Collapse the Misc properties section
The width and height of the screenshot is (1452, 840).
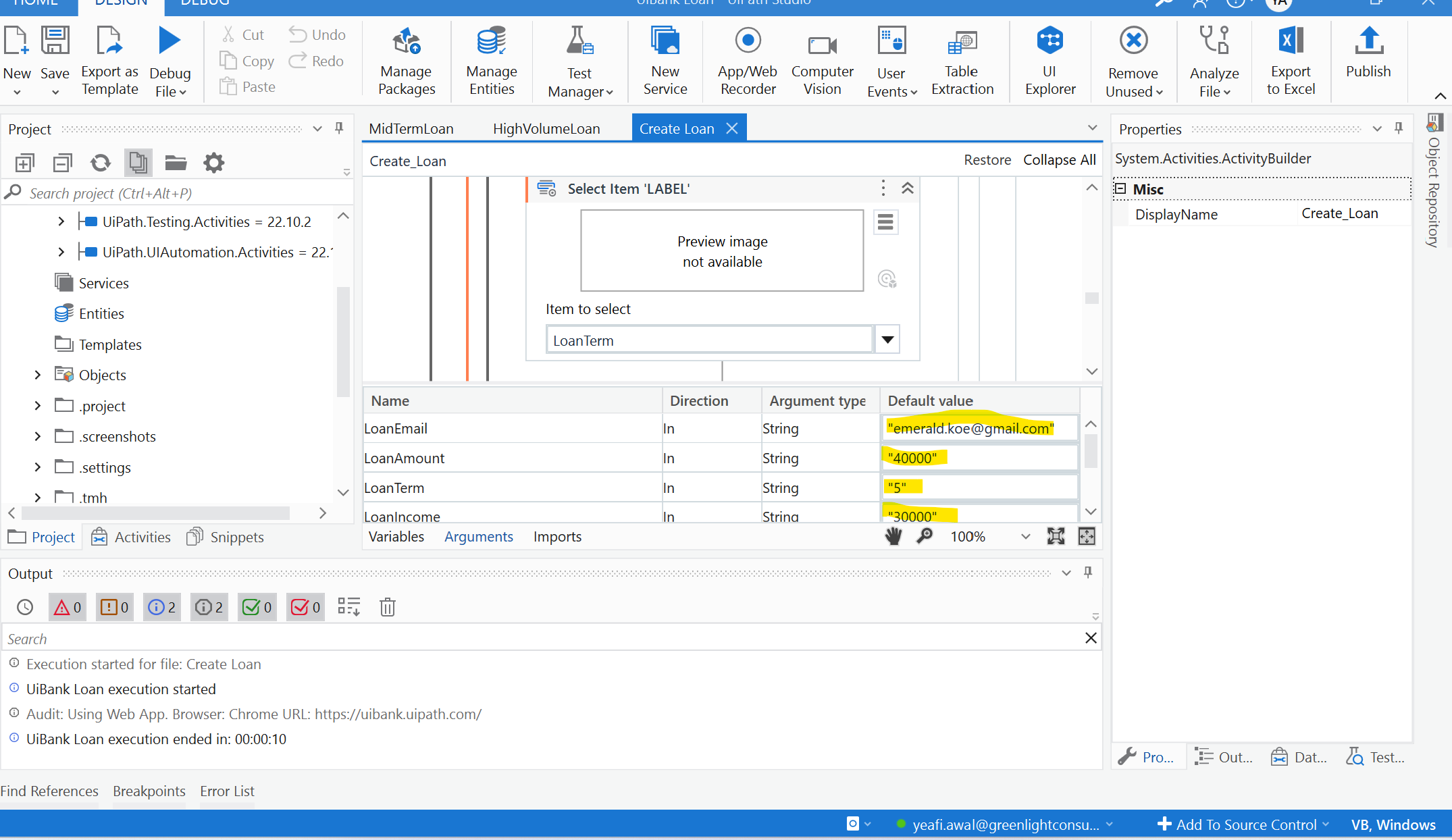1120,188
